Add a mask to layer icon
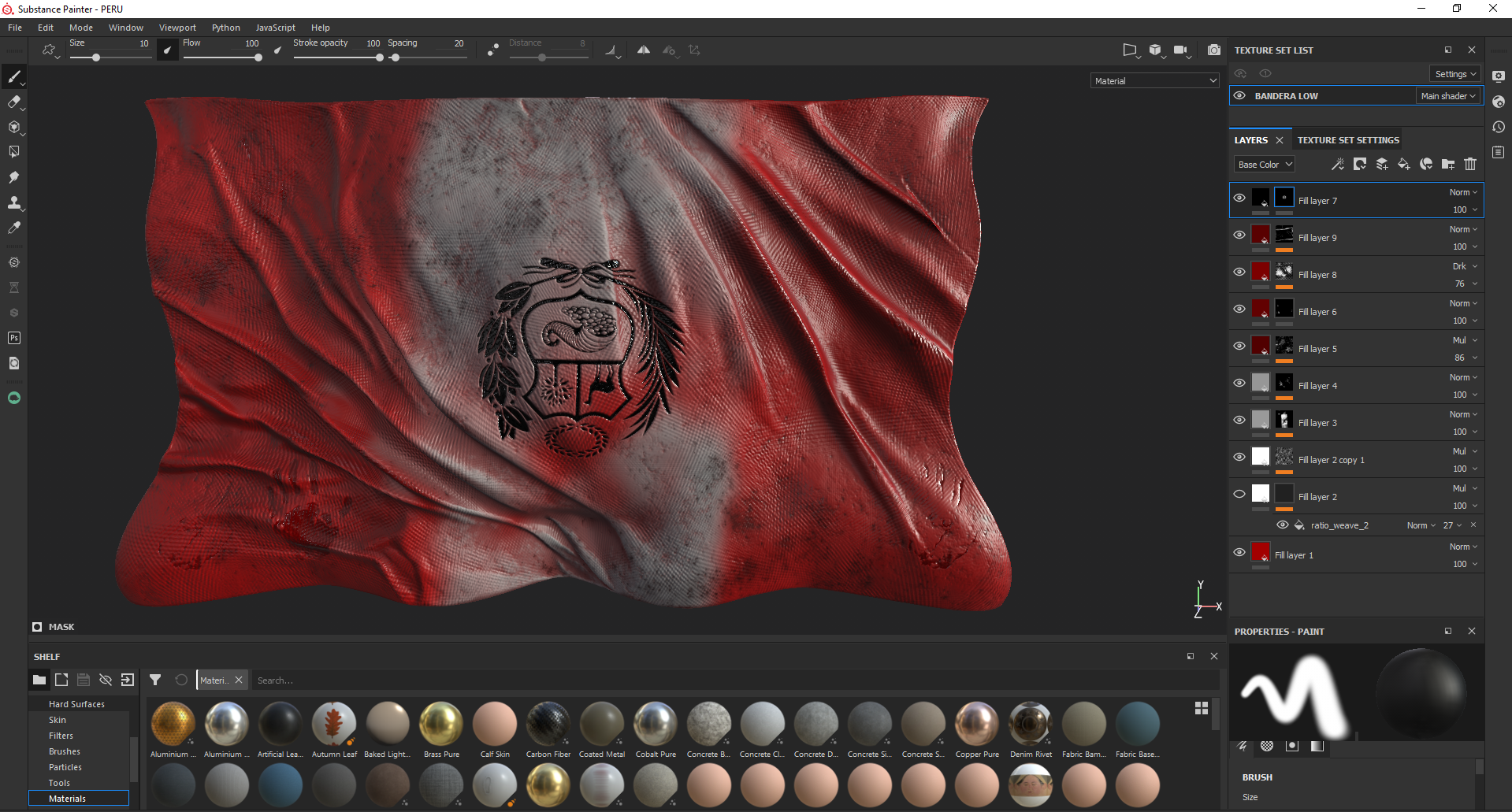1512x812 pixels. pos(1360,164)
